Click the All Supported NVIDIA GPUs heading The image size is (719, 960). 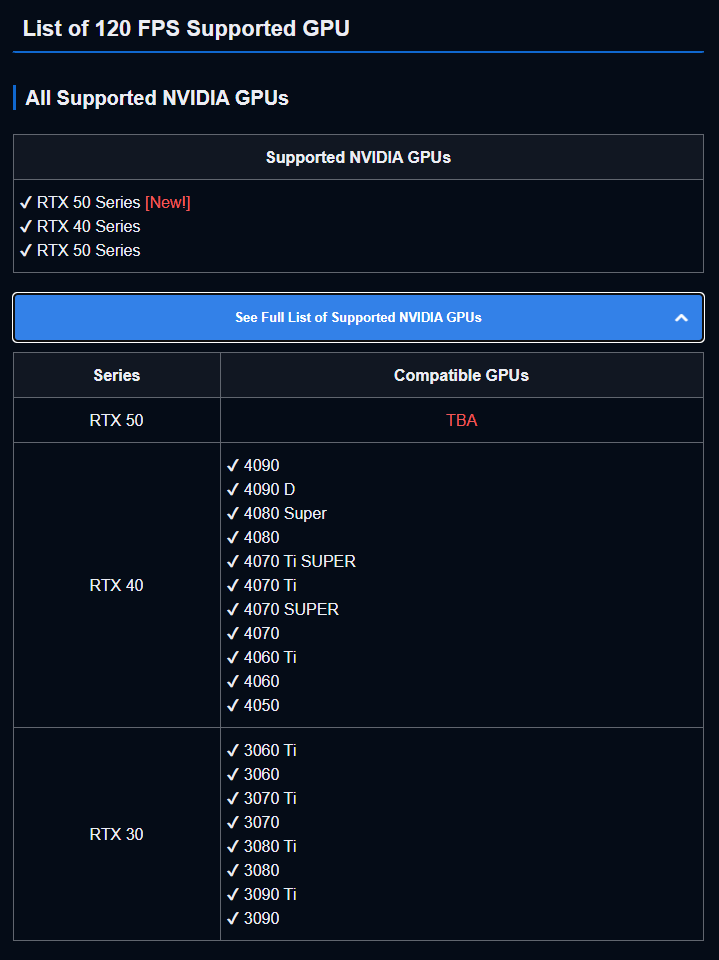click(x=157, y=98)
